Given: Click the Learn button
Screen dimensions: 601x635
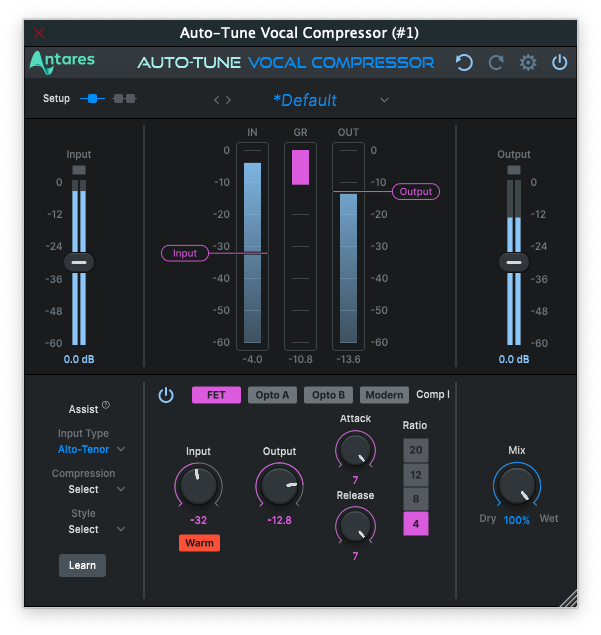Looking at the screenshot, I should pyautogui.click(x=82, y=565).
